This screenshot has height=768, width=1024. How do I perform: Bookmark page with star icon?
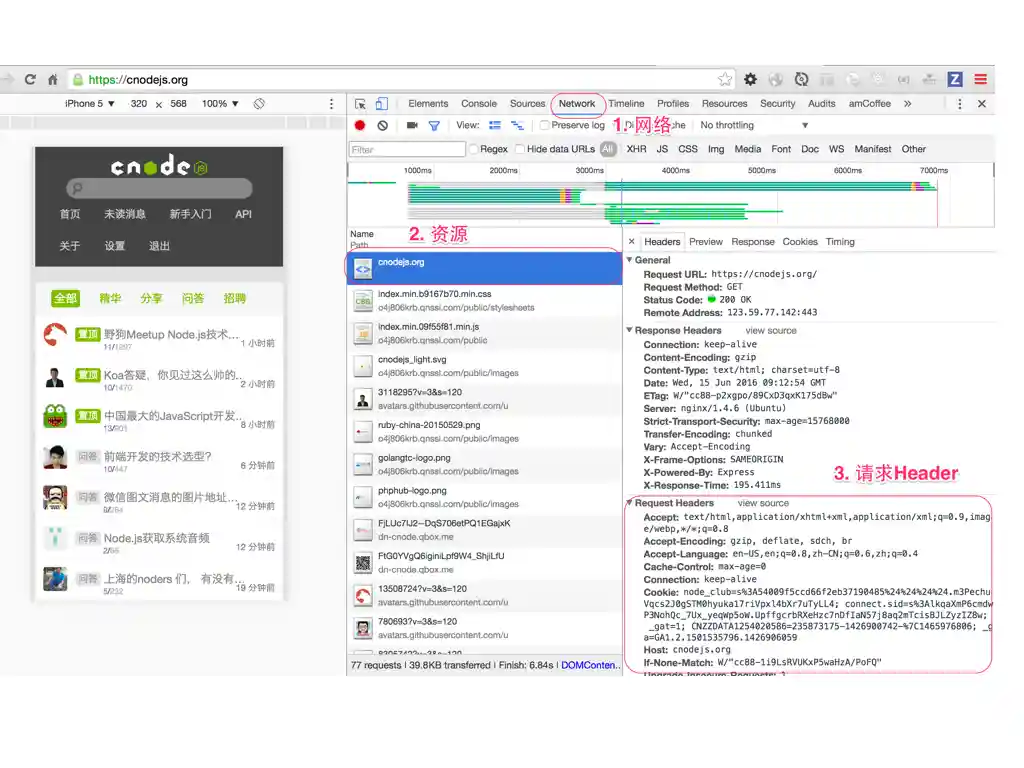pos(725,80)
